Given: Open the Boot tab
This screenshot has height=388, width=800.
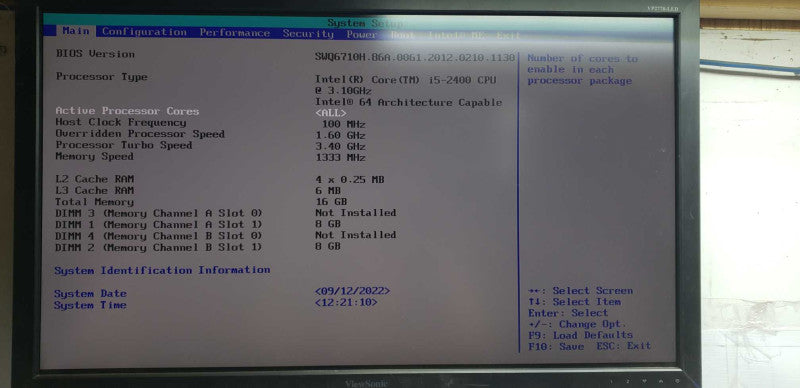Looking at the screenshot, I should tap(403, 35).
